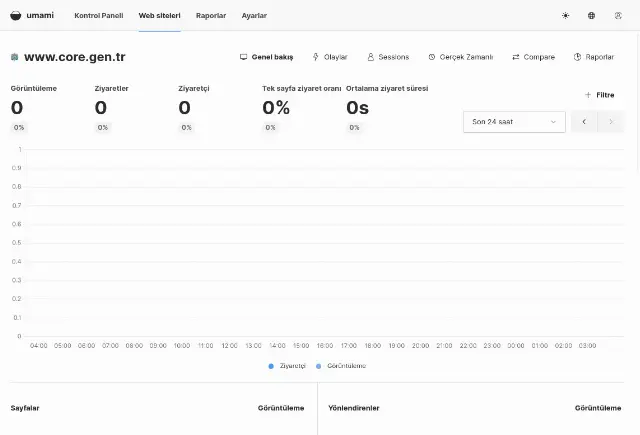This screenshot has height=435, width=640.
Task: Switch to Genel bakış tab
Action: (267, 57)
